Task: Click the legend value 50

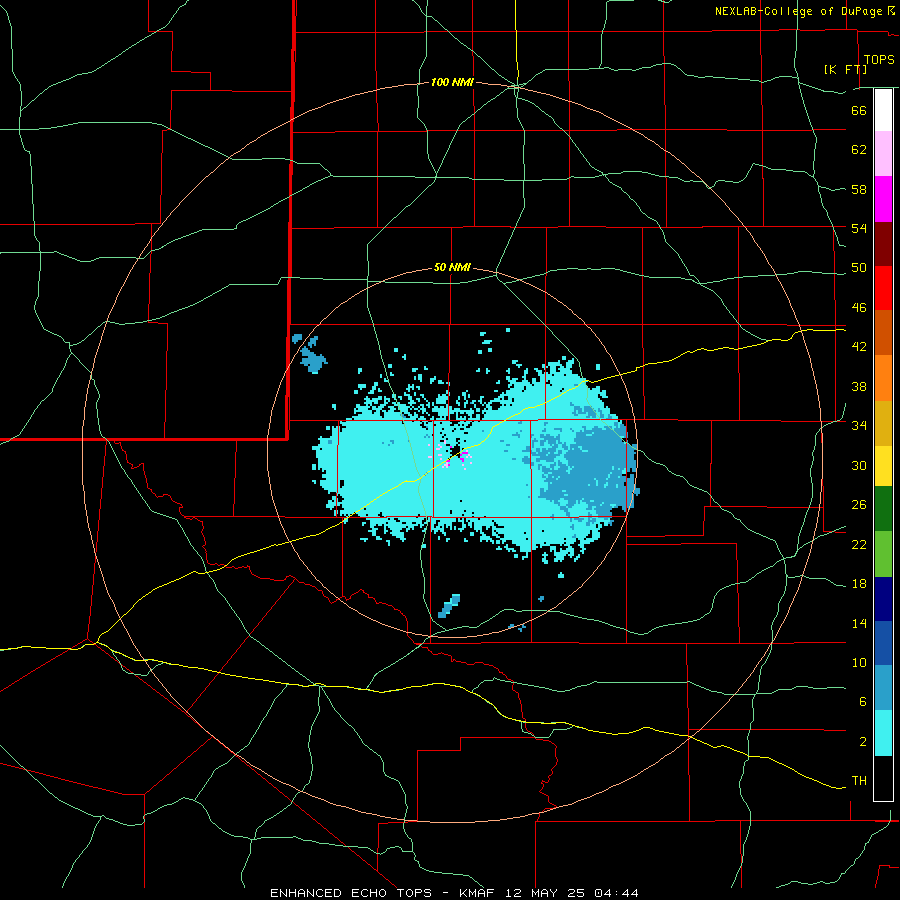Action: (859, 268)
